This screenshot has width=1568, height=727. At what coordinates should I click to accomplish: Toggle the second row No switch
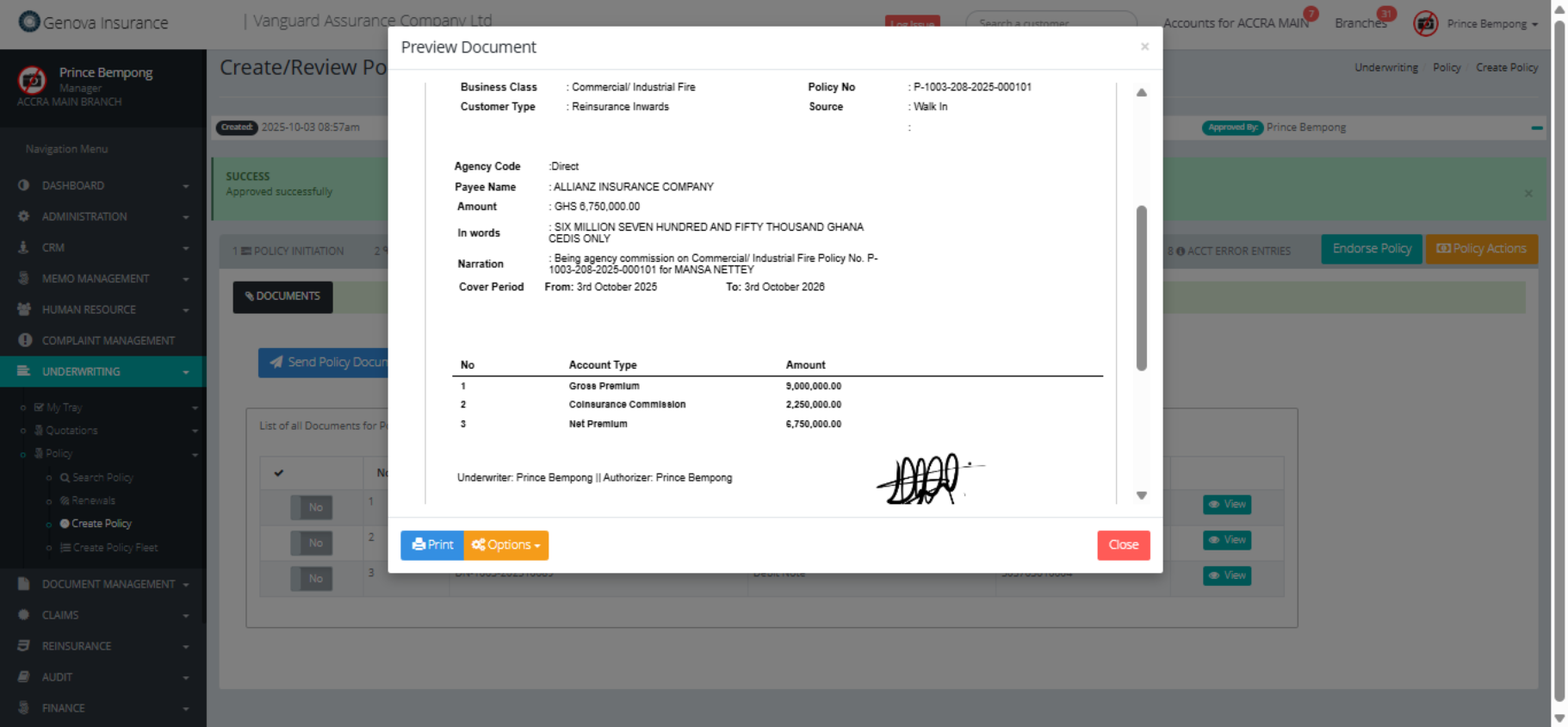[311, 543]
